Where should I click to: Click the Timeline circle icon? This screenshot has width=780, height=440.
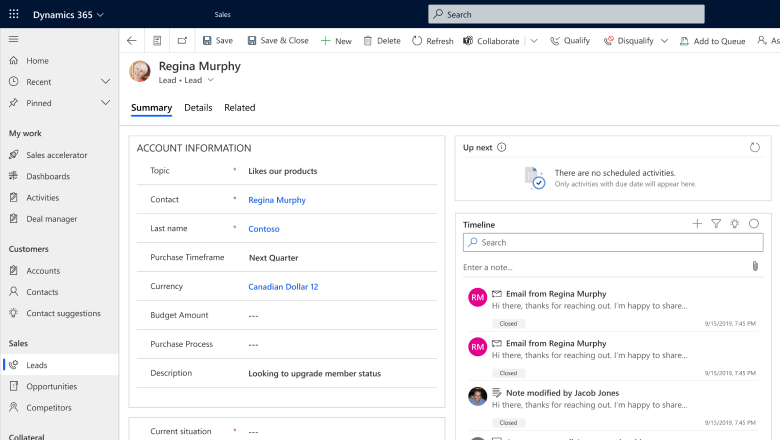pos(754,224)
